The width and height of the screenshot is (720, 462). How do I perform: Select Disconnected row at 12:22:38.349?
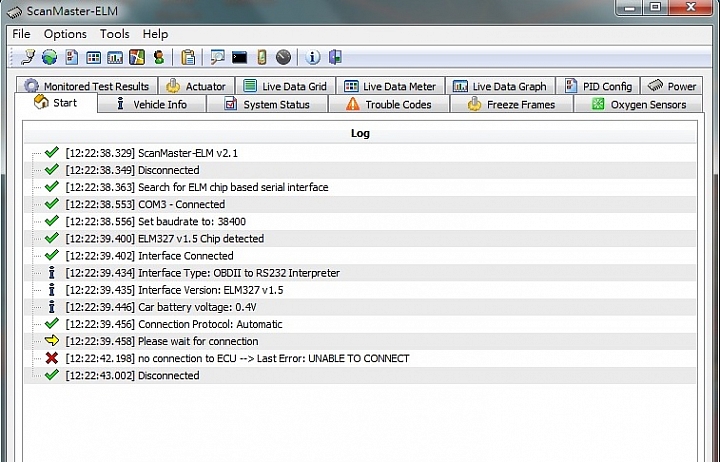click(x=360, y=170)
